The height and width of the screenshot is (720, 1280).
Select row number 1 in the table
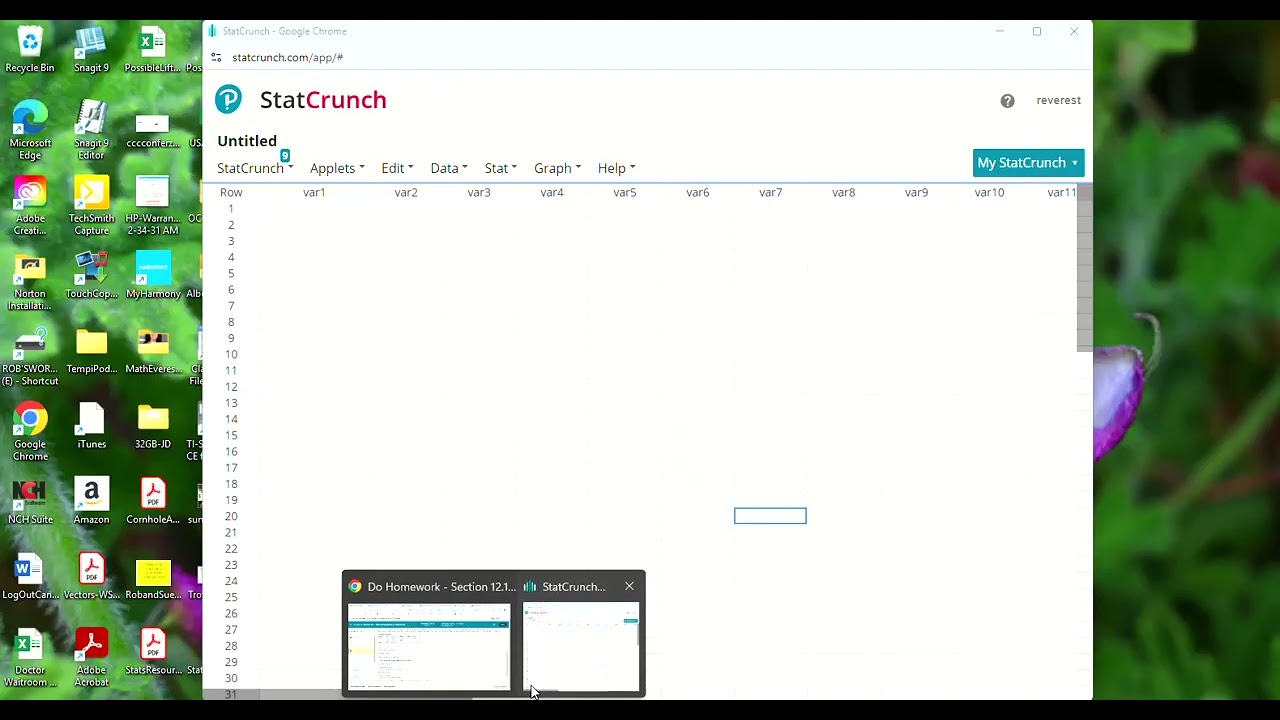[x=231, y=209]
